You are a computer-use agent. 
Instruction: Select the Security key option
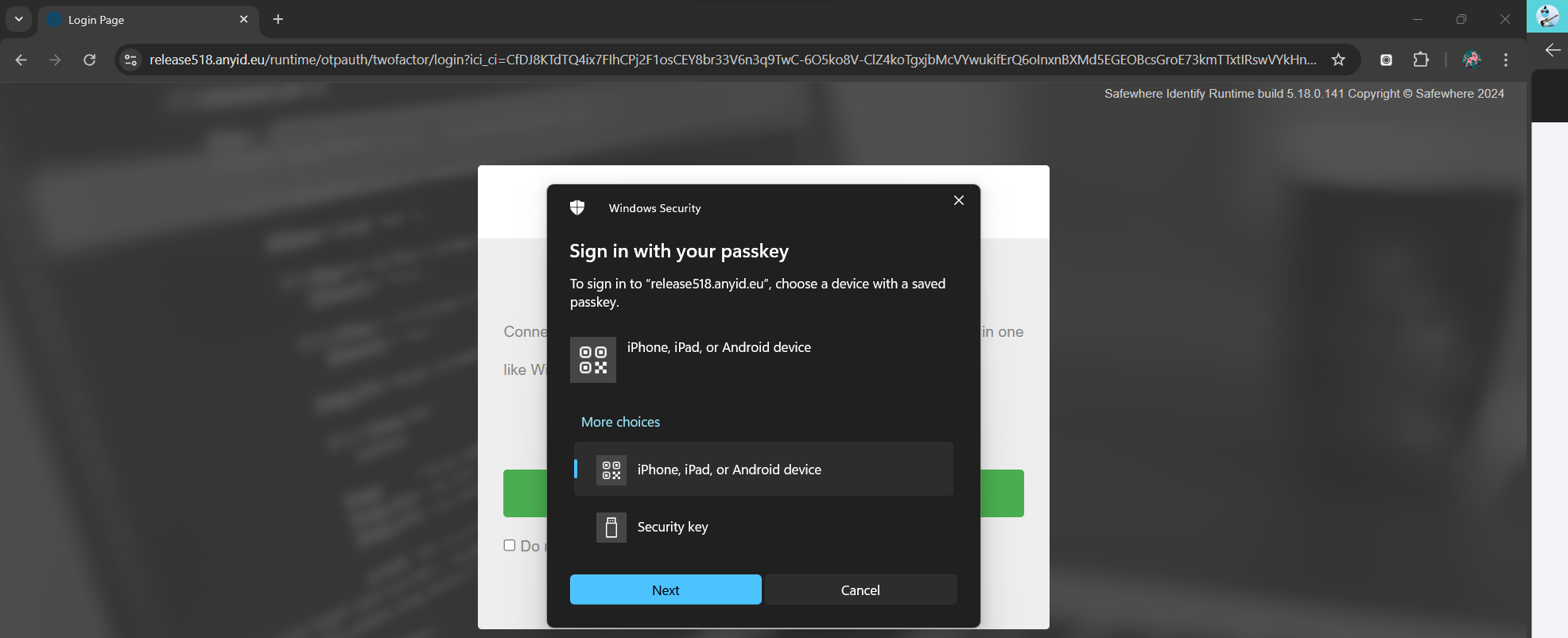763,527
